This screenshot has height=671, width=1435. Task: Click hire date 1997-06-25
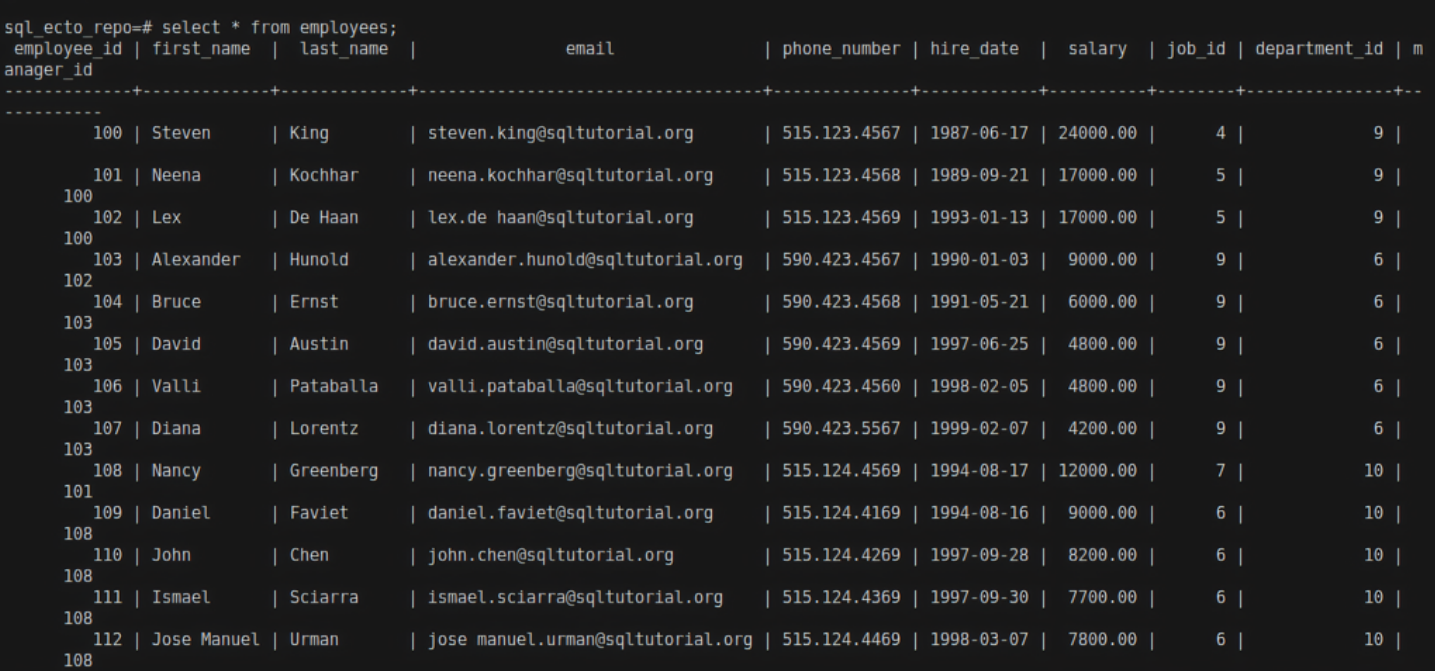tap(975, 345)
